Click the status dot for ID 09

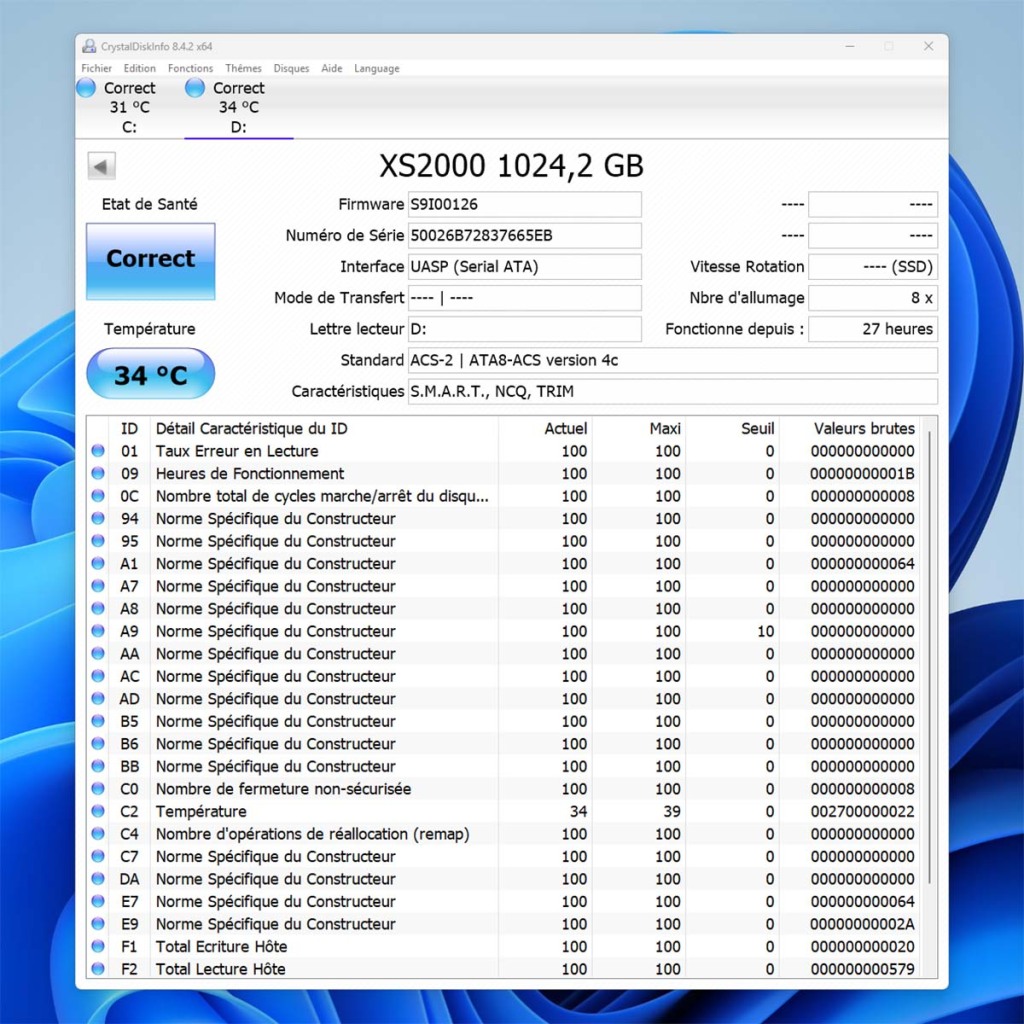(98, 473)
